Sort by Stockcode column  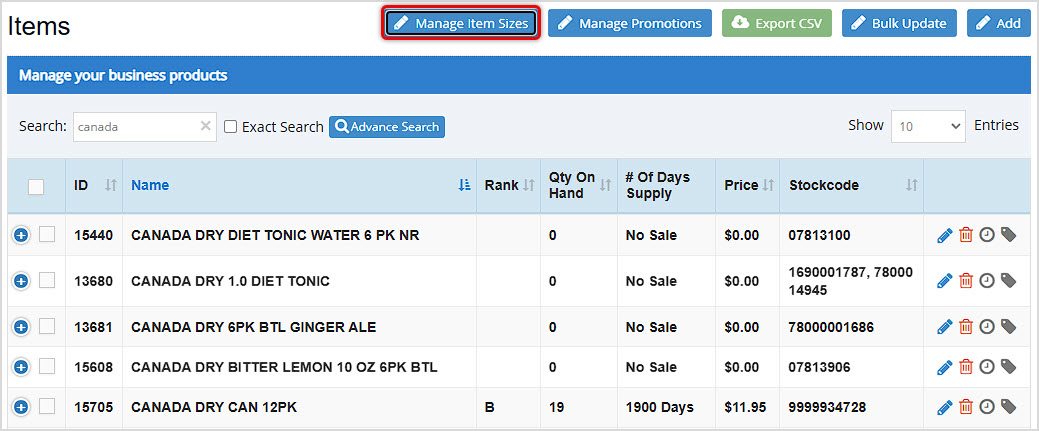(852, 186)
